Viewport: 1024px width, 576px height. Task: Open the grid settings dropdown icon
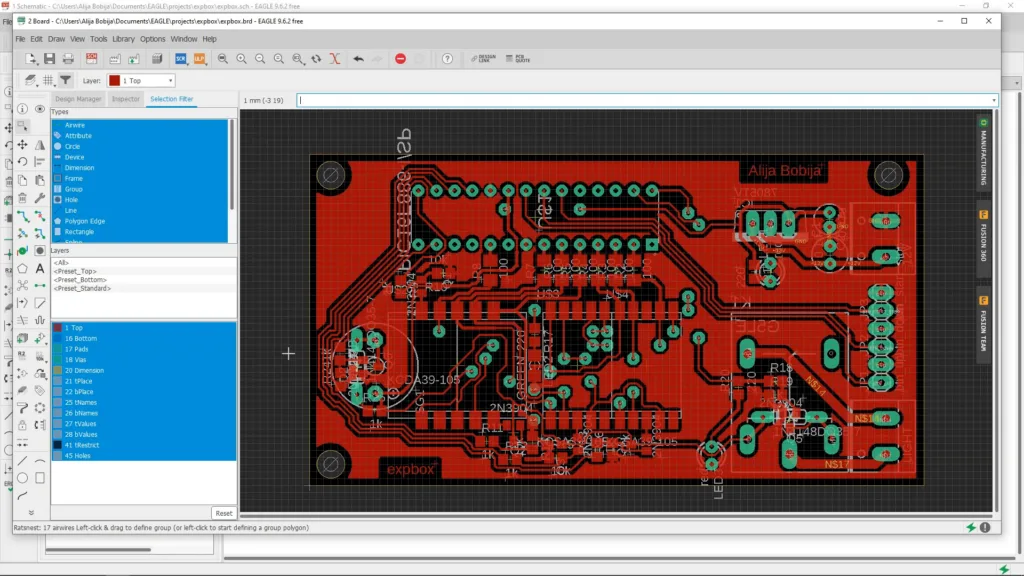coord(48,80)
